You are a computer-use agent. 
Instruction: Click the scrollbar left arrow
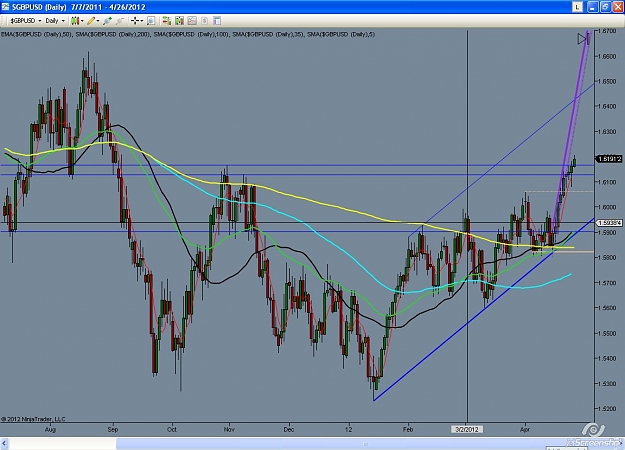tap(4, 443)
